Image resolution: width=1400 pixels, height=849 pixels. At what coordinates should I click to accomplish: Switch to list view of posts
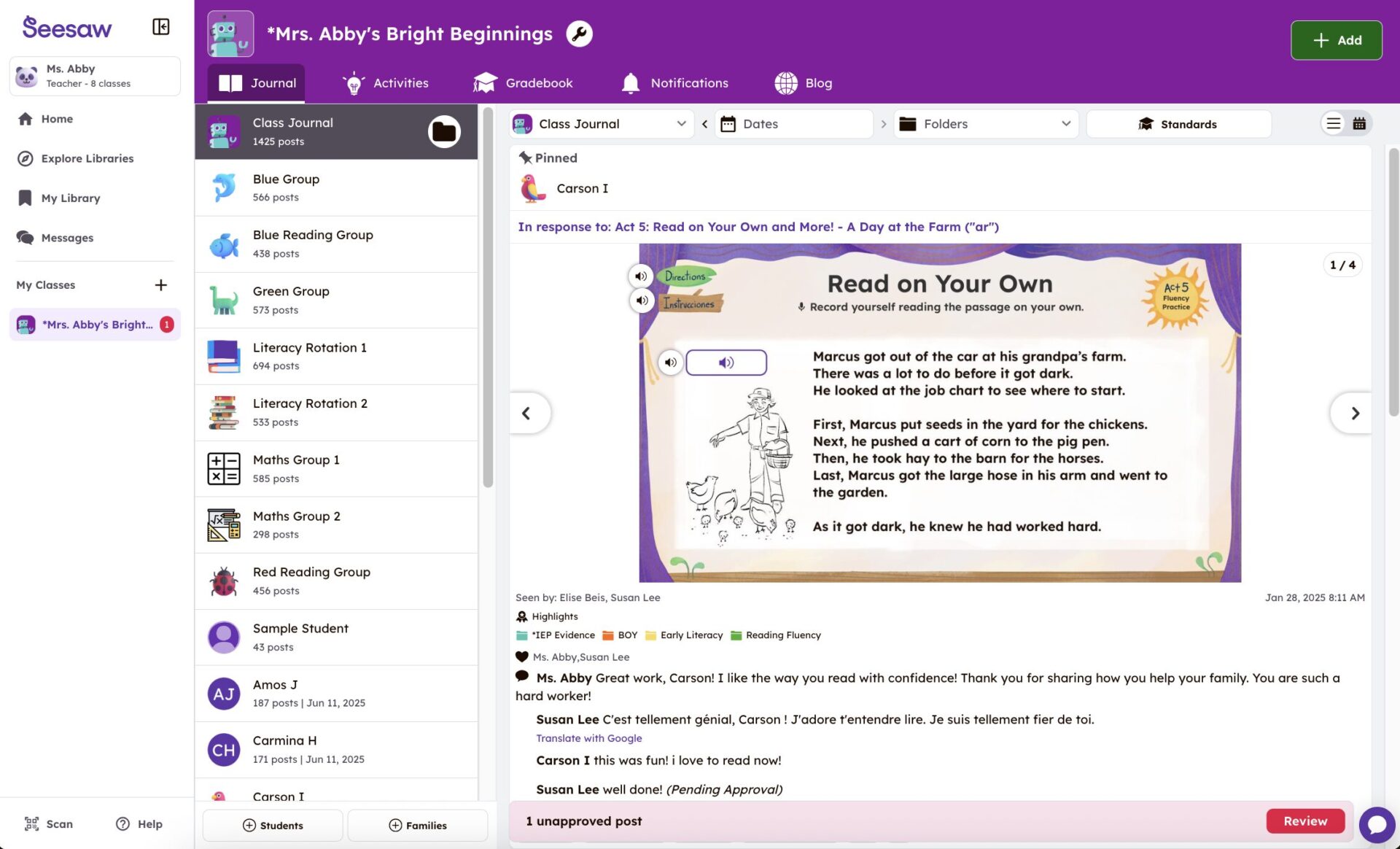(x=1332, y=123)
